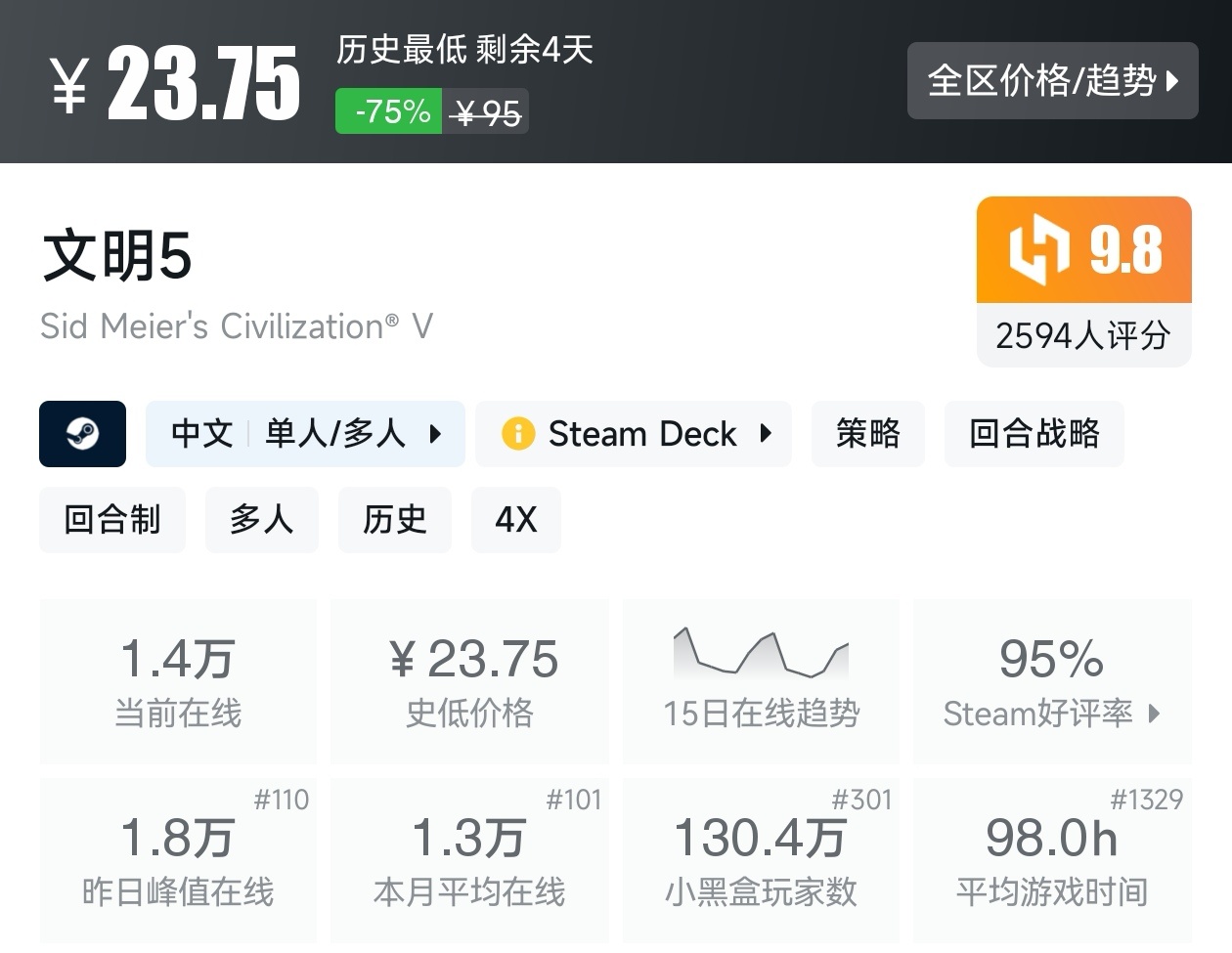Click the Steam Deck info icon

[518, 434]
